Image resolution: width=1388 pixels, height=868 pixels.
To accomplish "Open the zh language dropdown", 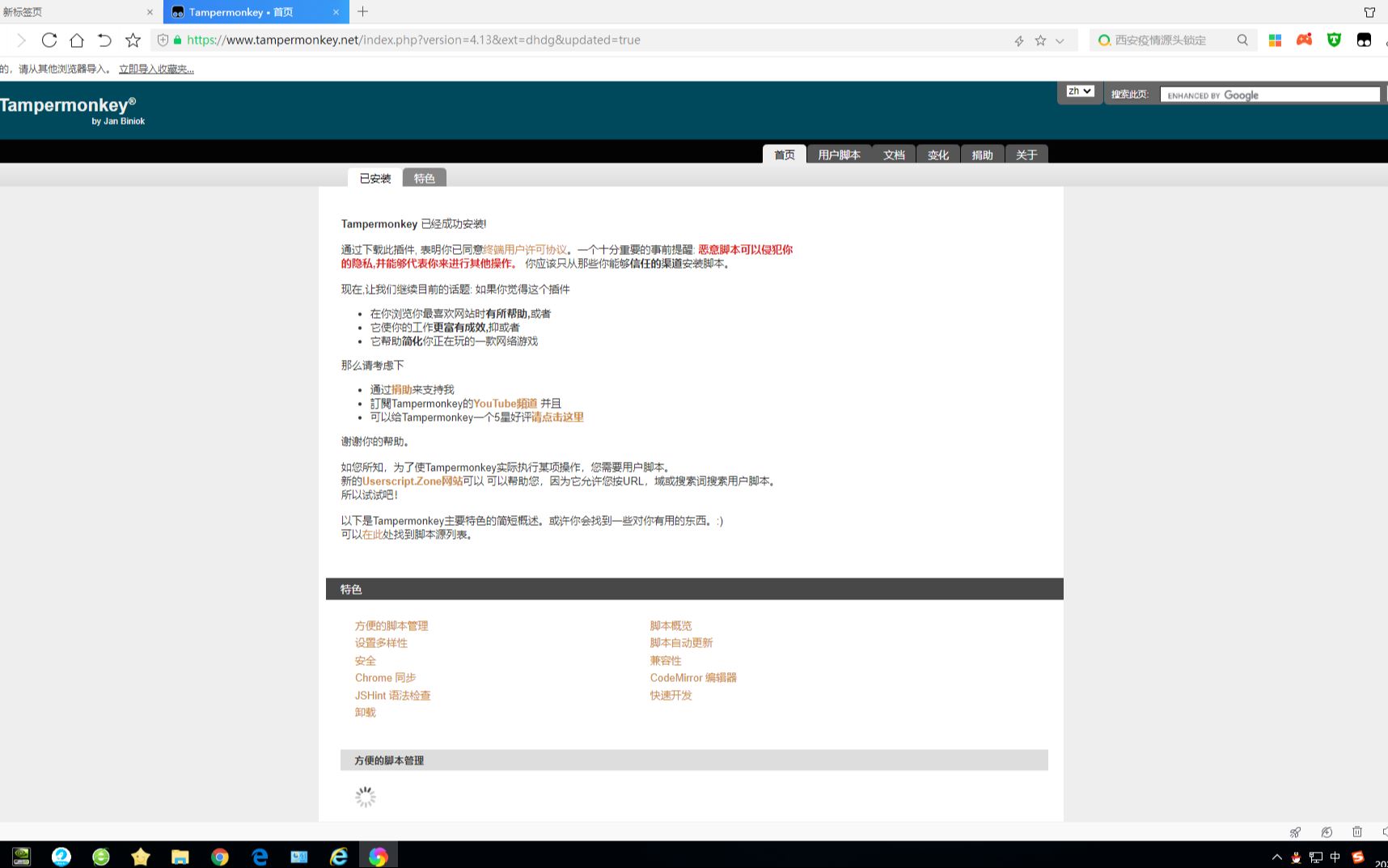I will pos(1079,91).
